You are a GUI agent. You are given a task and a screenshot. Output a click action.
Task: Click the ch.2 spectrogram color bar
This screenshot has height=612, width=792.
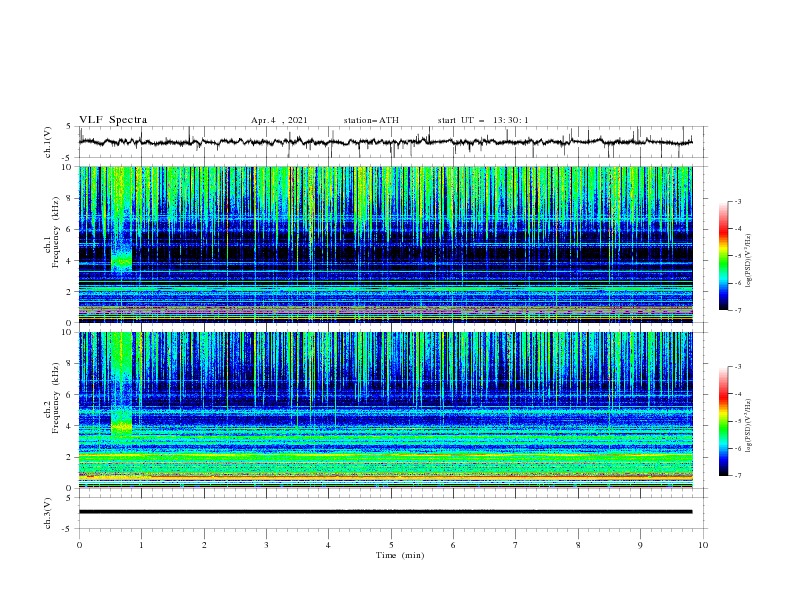(x=724, y=421)
